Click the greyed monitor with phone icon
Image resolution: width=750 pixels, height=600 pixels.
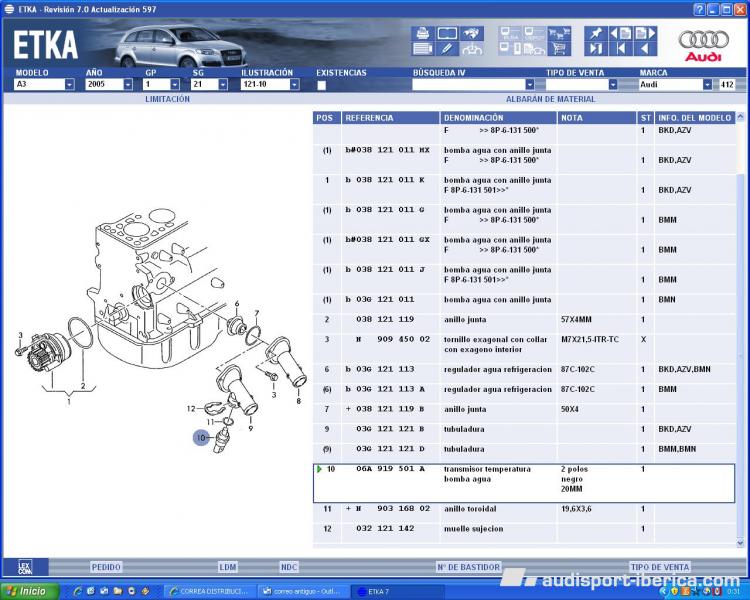[510, 49]
